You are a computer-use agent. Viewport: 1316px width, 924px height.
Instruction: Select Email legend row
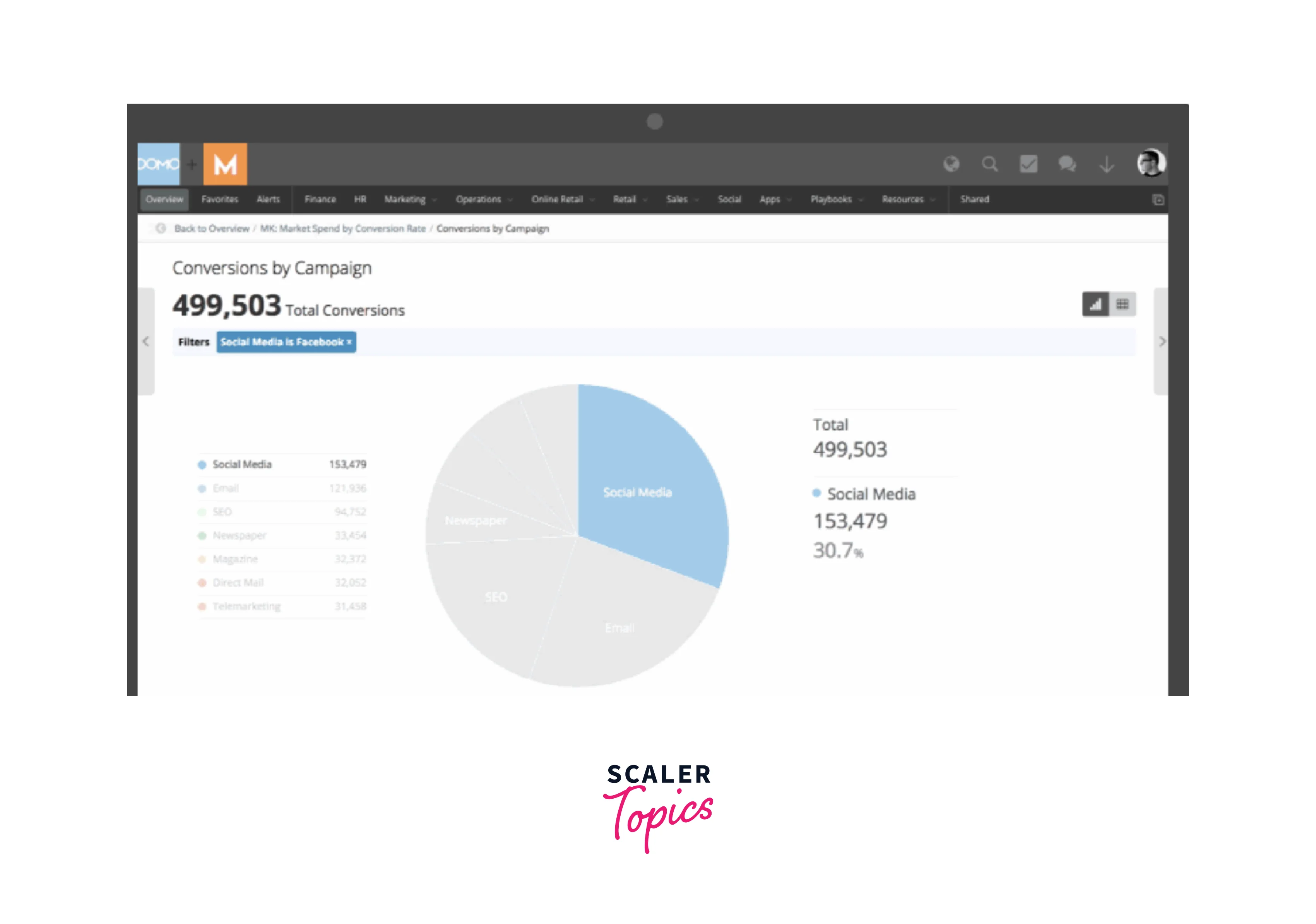[282, 488]
